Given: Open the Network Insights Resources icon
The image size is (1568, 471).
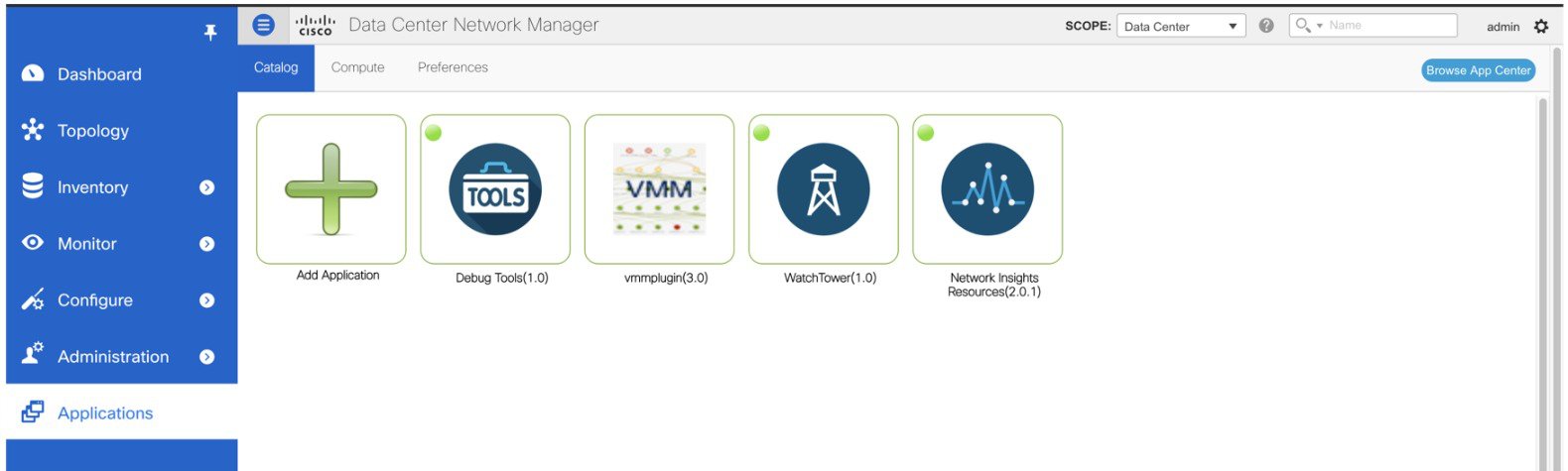Looking at the screenshot, I should (986, 189).
